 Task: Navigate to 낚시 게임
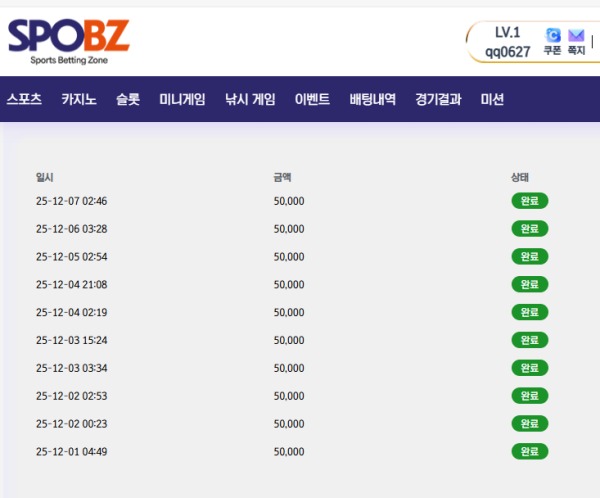(x=250, y=100)
